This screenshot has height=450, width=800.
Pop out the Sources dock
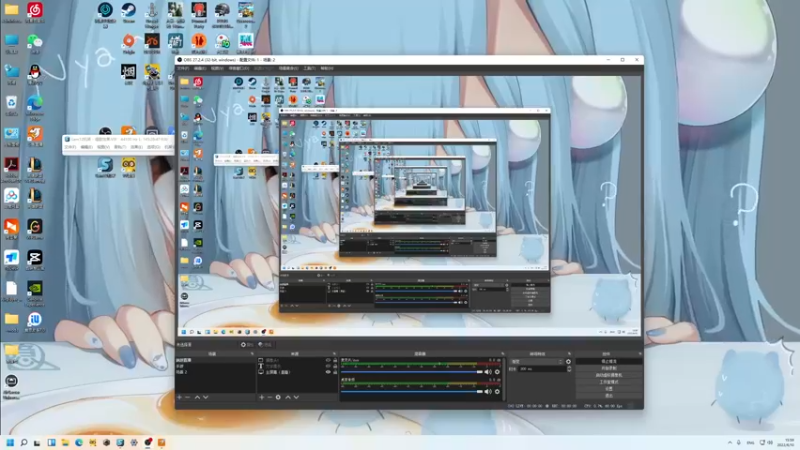pos(335,354)
